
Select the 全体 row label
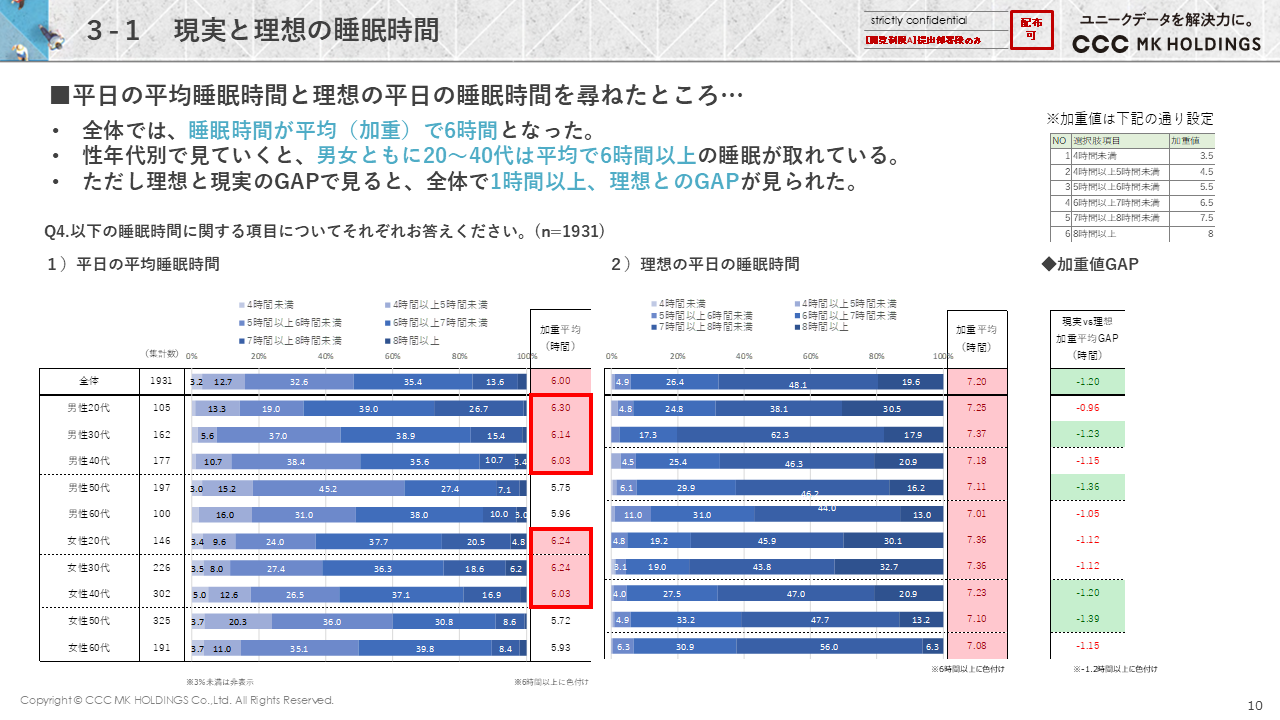89,381
